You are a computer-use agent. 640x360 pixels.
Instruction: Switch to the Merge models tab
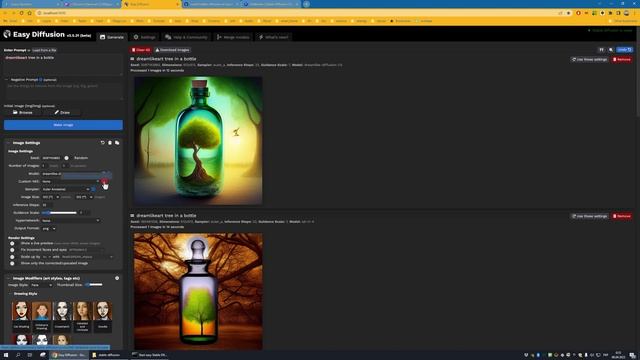[233, 37]
